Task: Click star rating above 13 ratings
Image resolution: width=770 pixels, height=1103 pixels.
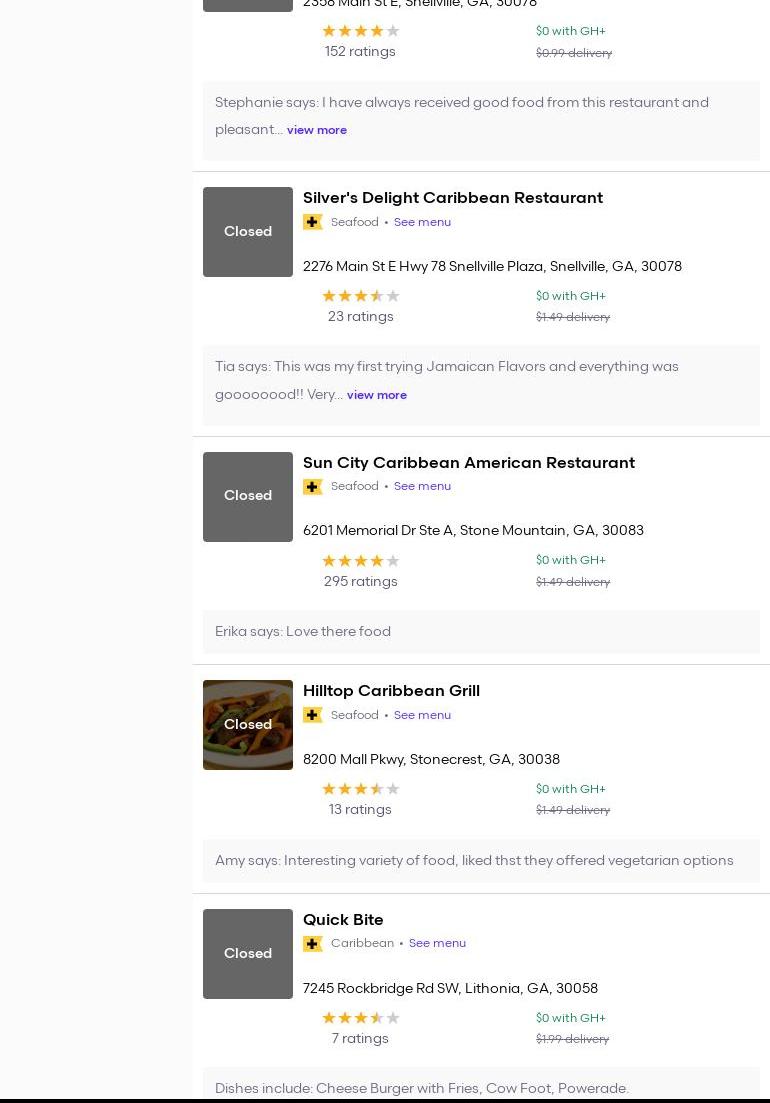Action: tap(360, 789)
